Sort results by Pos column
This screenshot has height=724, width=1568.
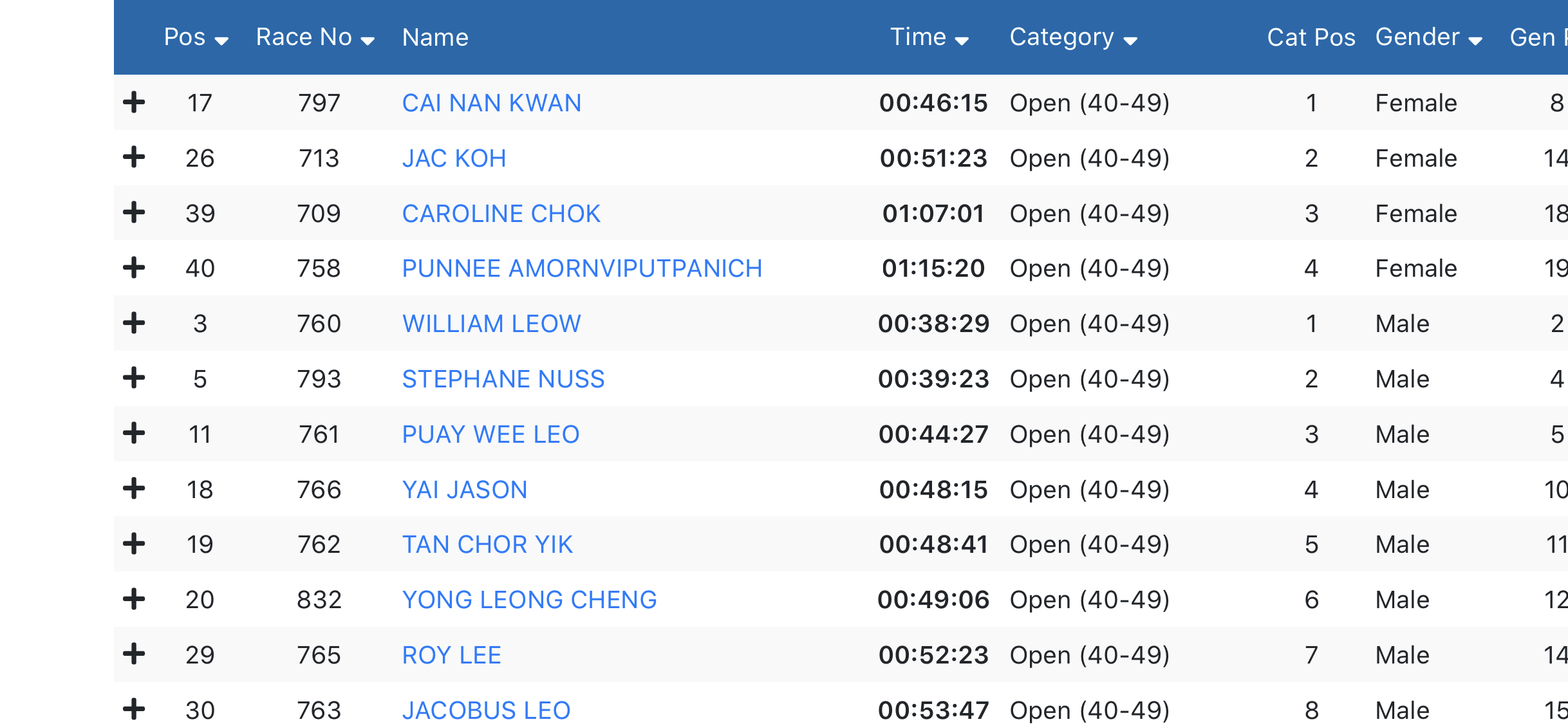pos(196,37)
